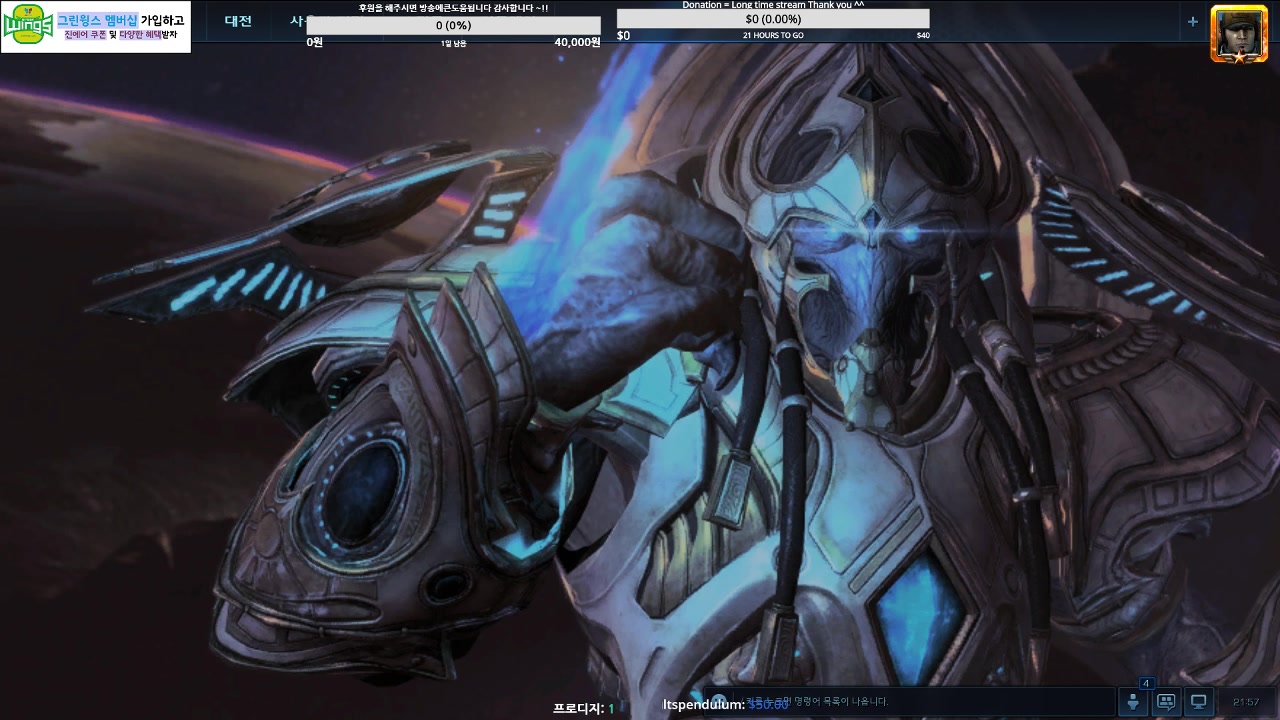Open the chat messages icon

tap(1165, 701)
